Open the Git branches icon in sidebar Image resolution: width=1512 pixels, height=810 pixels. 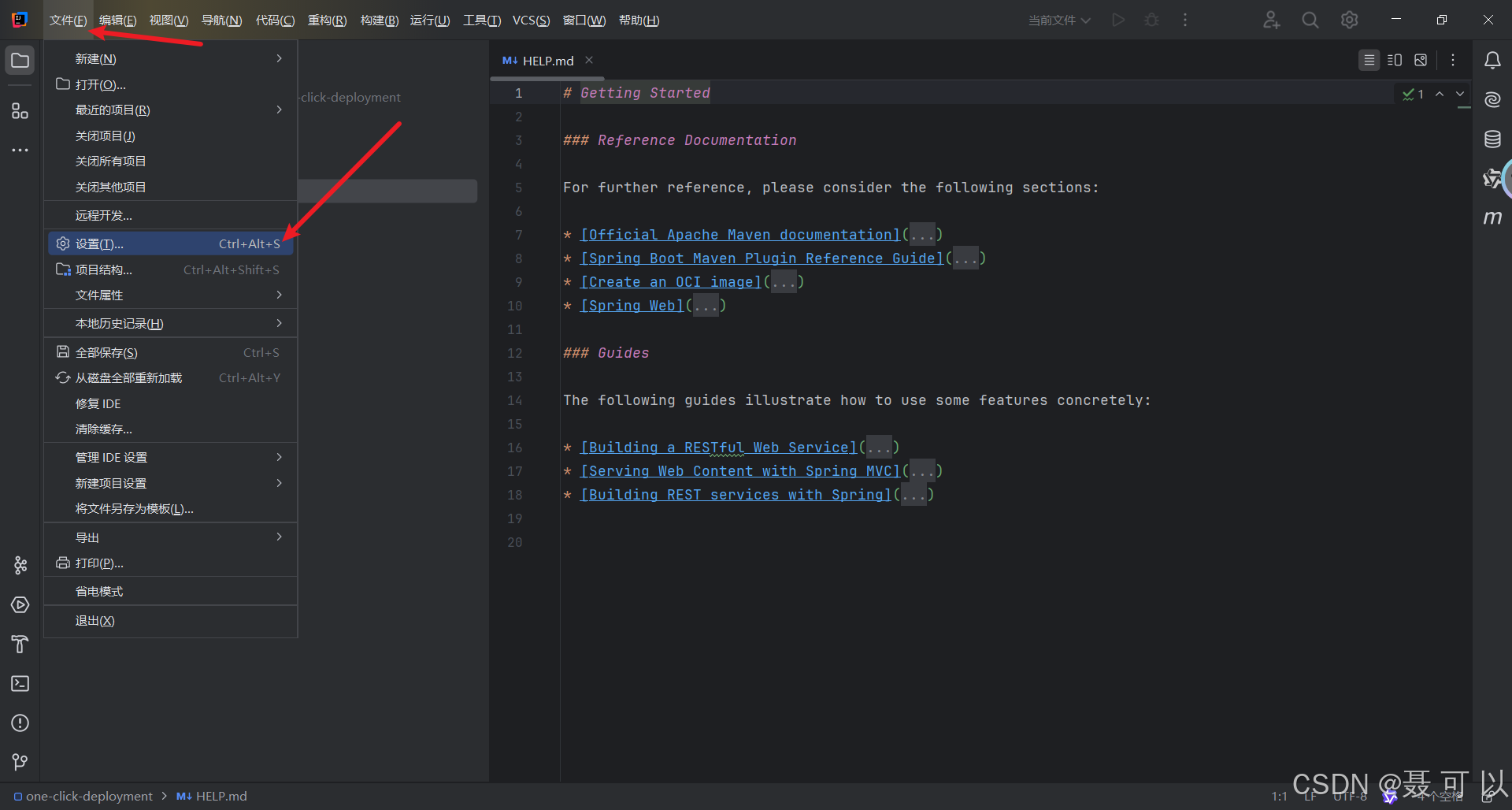(x=20, y=762)
